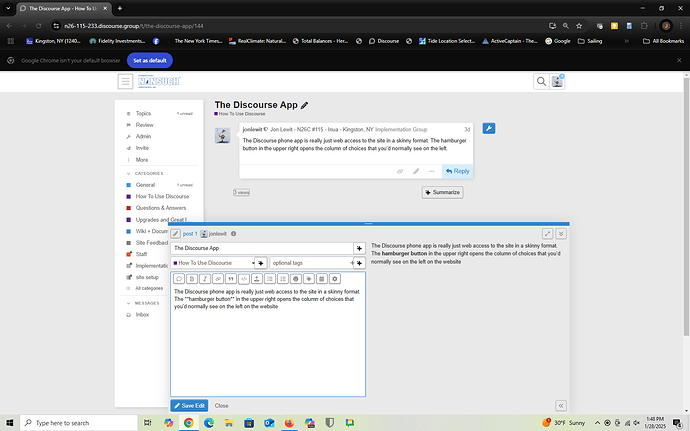This screenshot has width=690, height=431.
Task: Click the Save Edit button
Action: (189, 405)
